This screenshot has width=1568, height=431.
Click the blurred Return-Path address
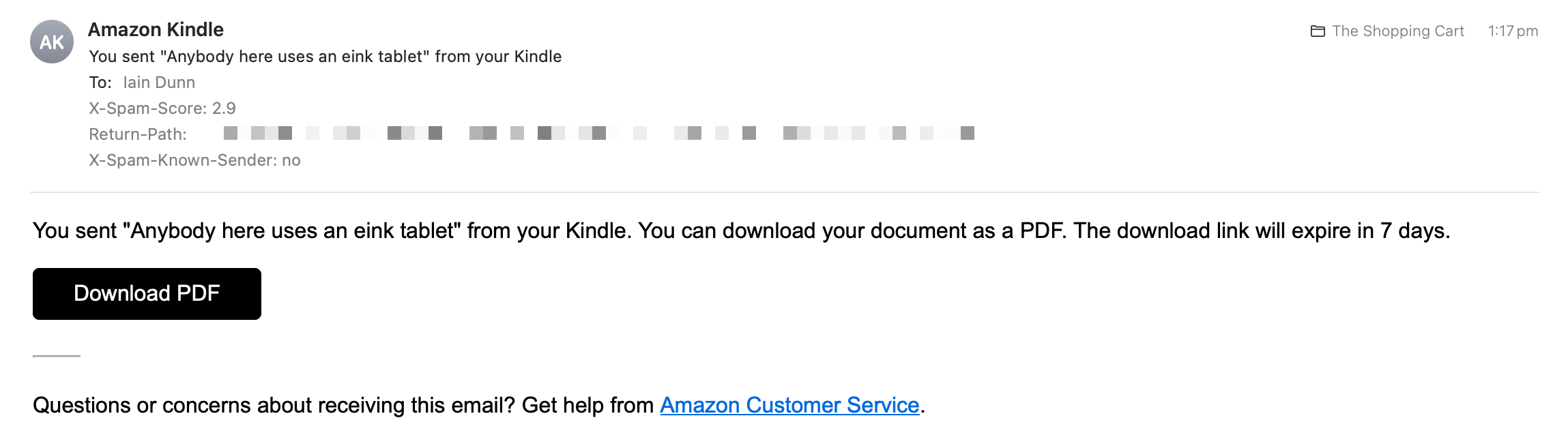[598, 133]
